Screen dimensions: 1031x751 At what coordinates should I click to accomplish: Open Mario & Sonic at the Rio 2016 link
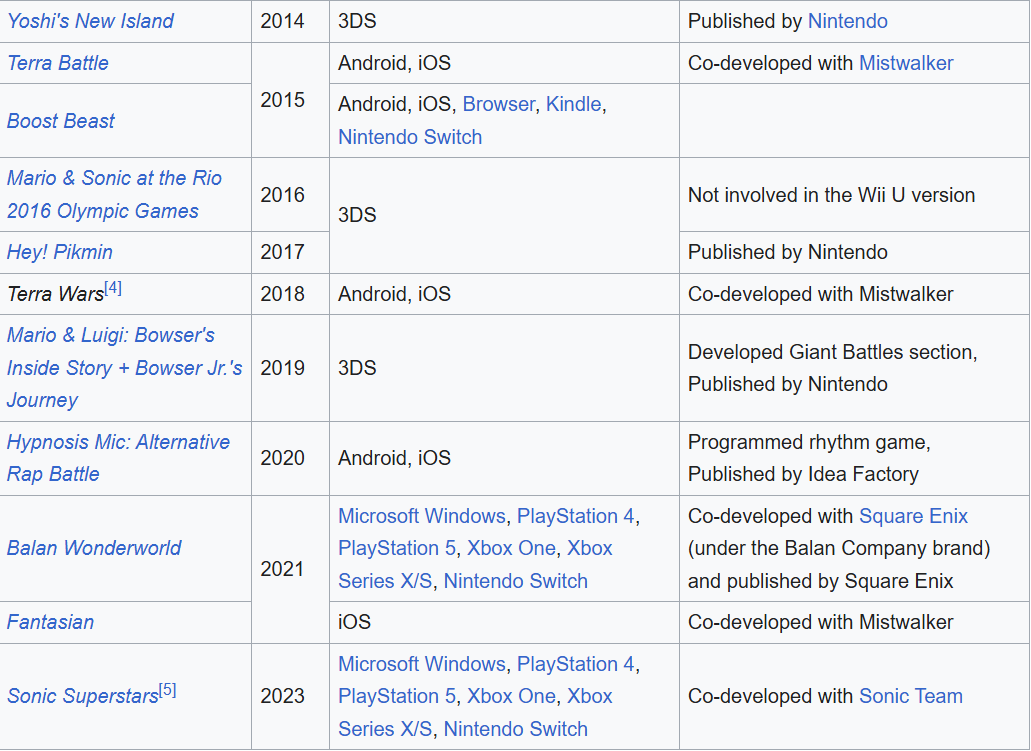click(x=114, y=195)
